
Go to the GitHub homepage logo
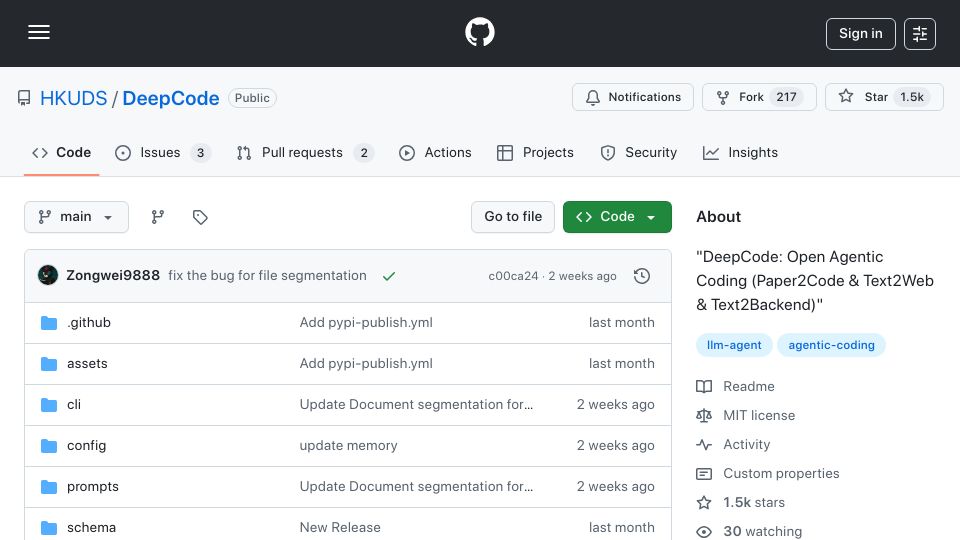479,32
